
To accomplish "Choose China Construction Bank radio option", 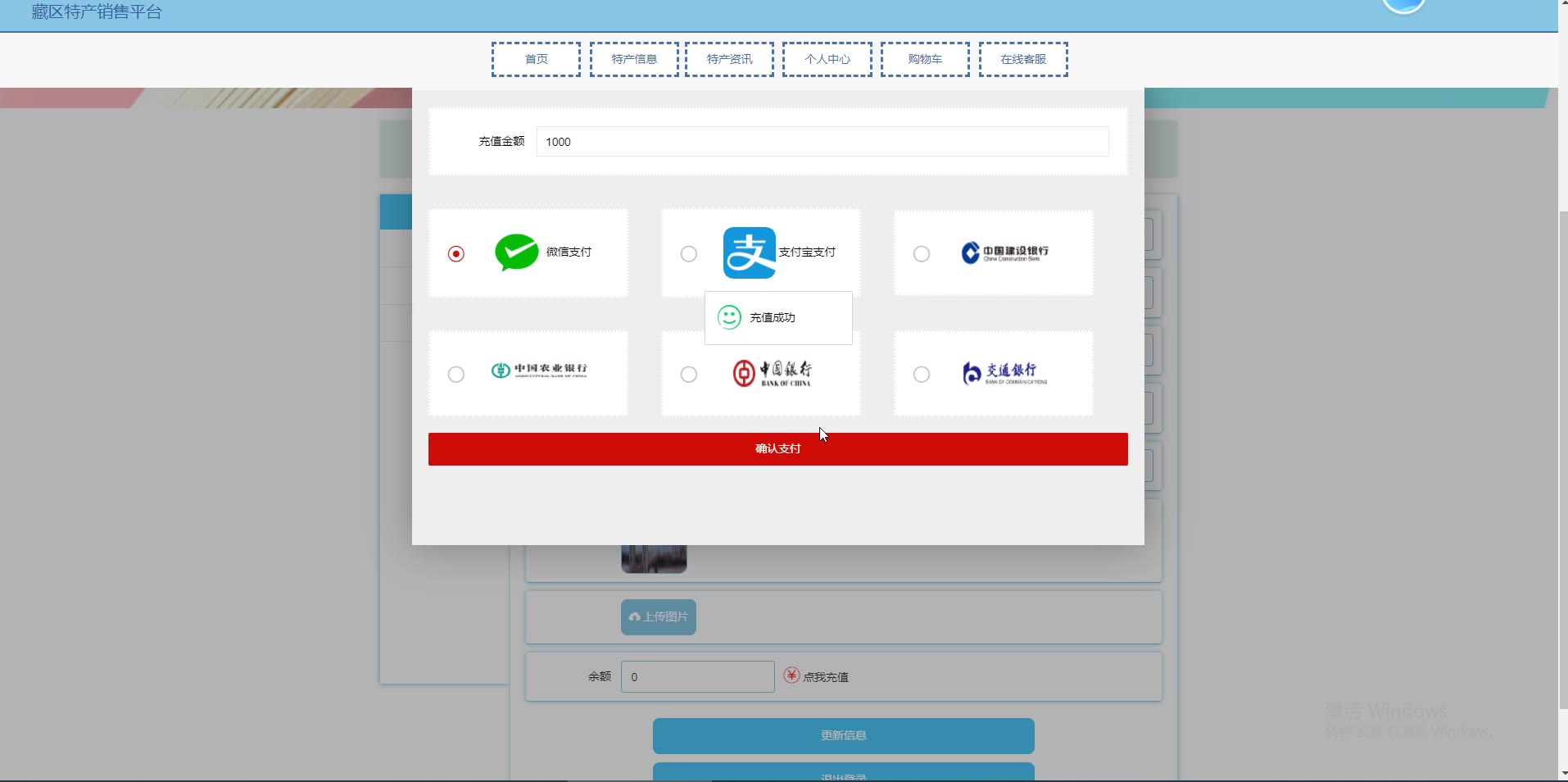I will click(x=922, y=254).
